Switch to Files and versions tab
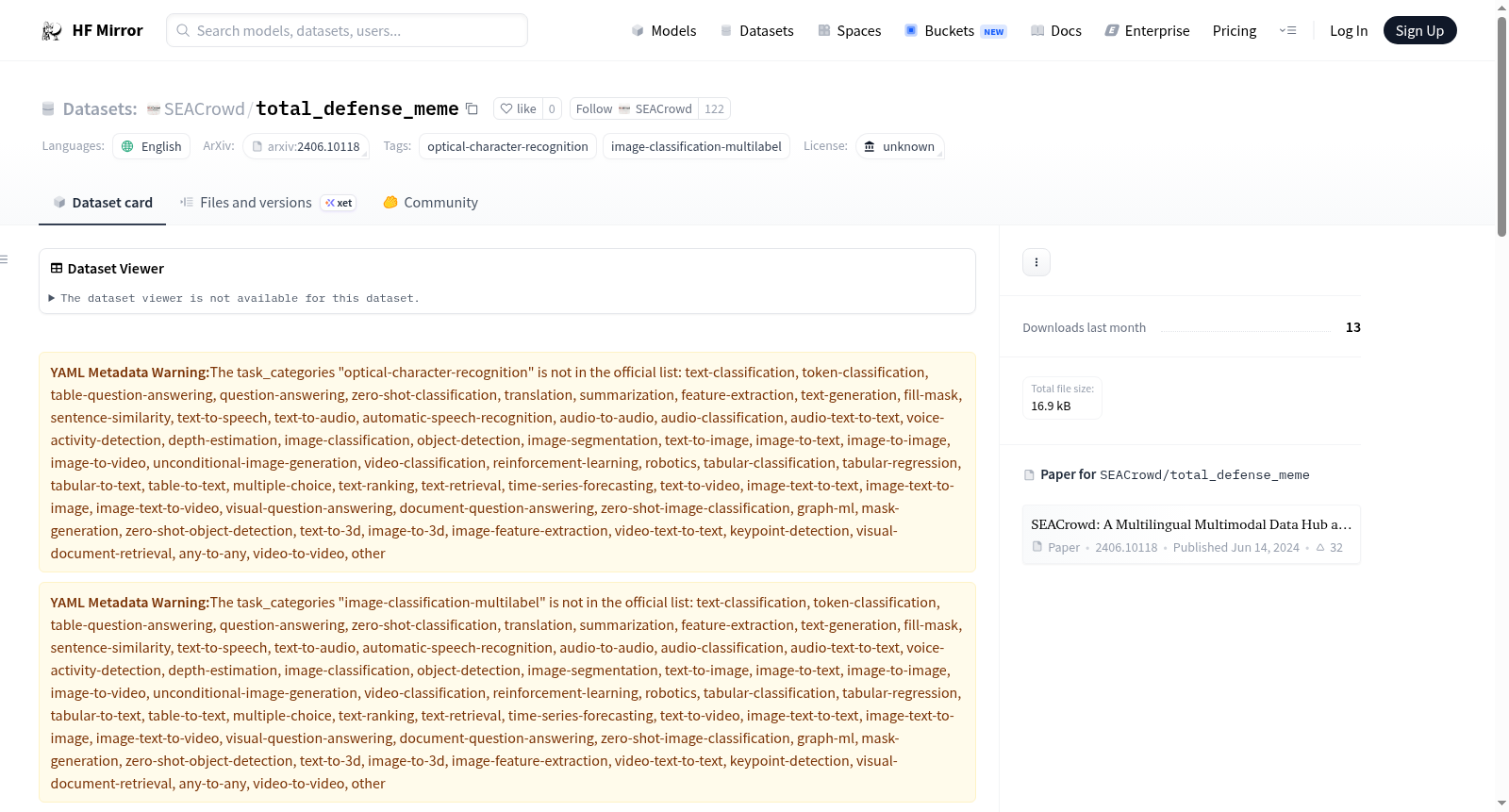Viewport: 1509px width, 812px height. (x=268, y=203)
